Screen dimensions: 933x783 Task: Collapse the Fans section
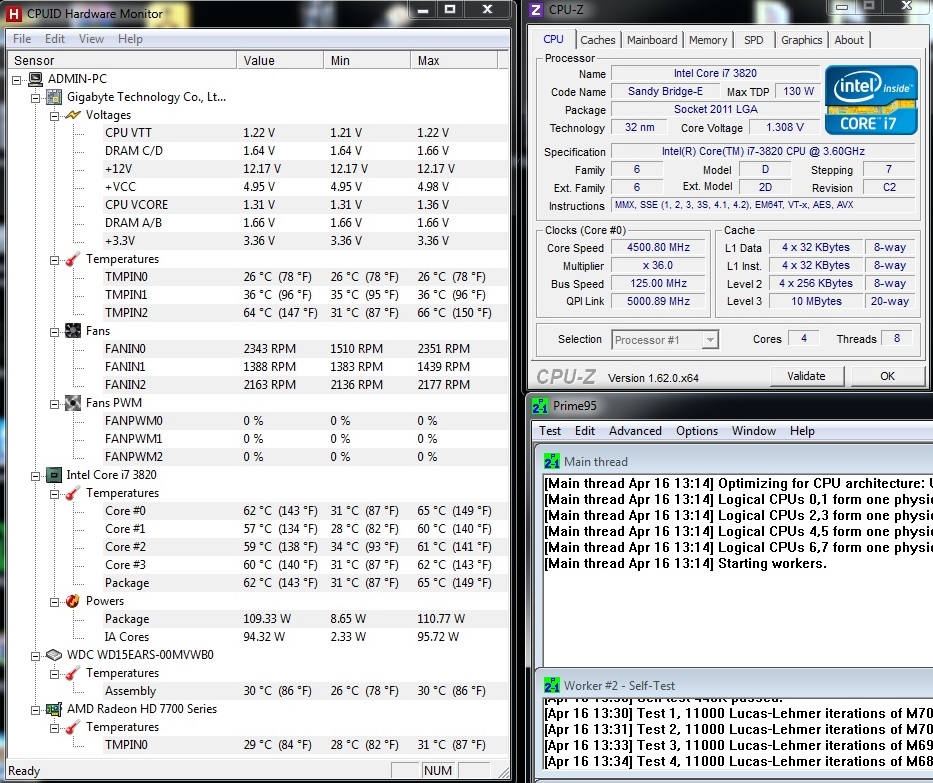click(55, 331)
